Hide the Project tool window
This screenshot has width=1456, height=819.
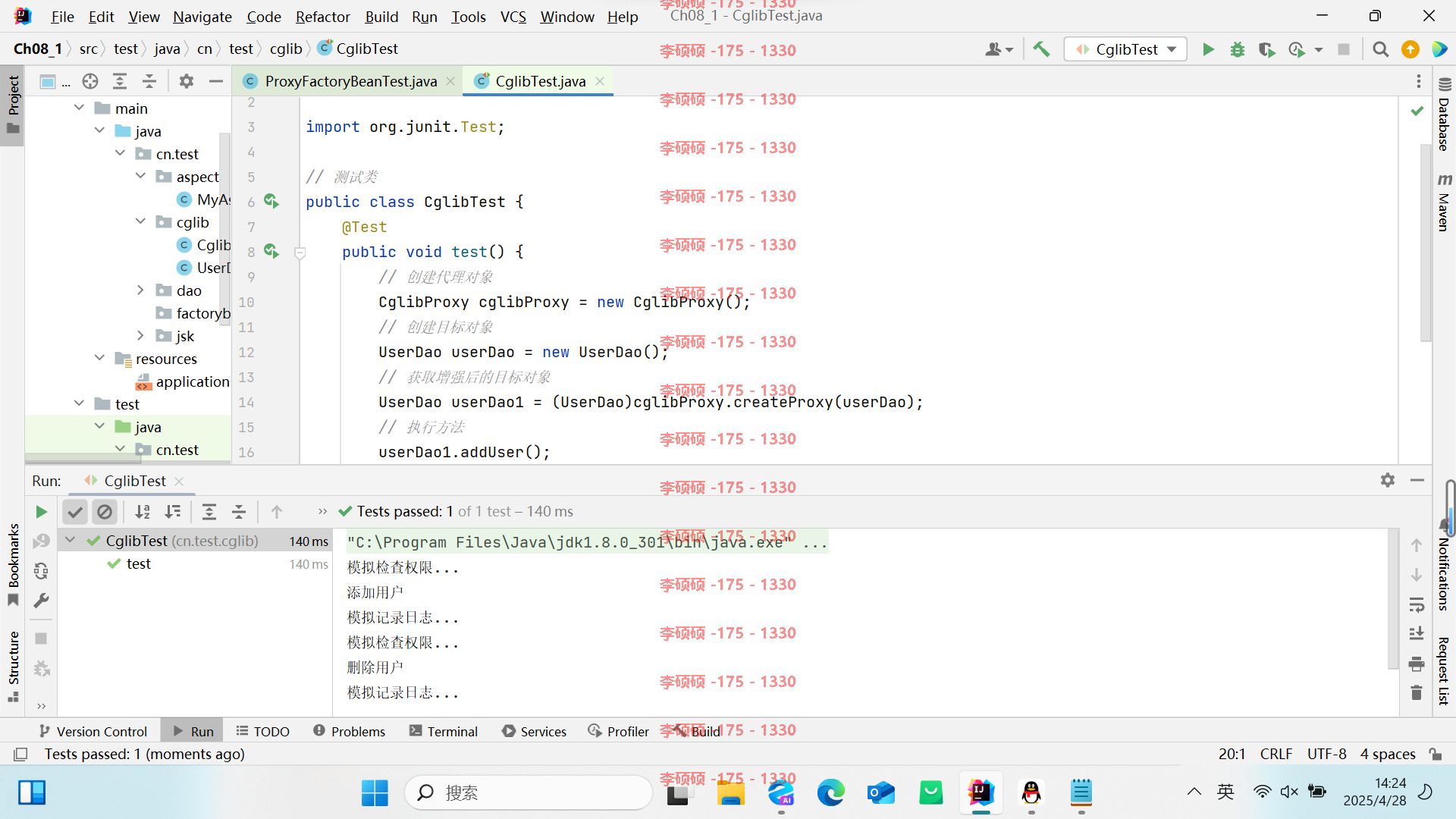coord(216,81)
